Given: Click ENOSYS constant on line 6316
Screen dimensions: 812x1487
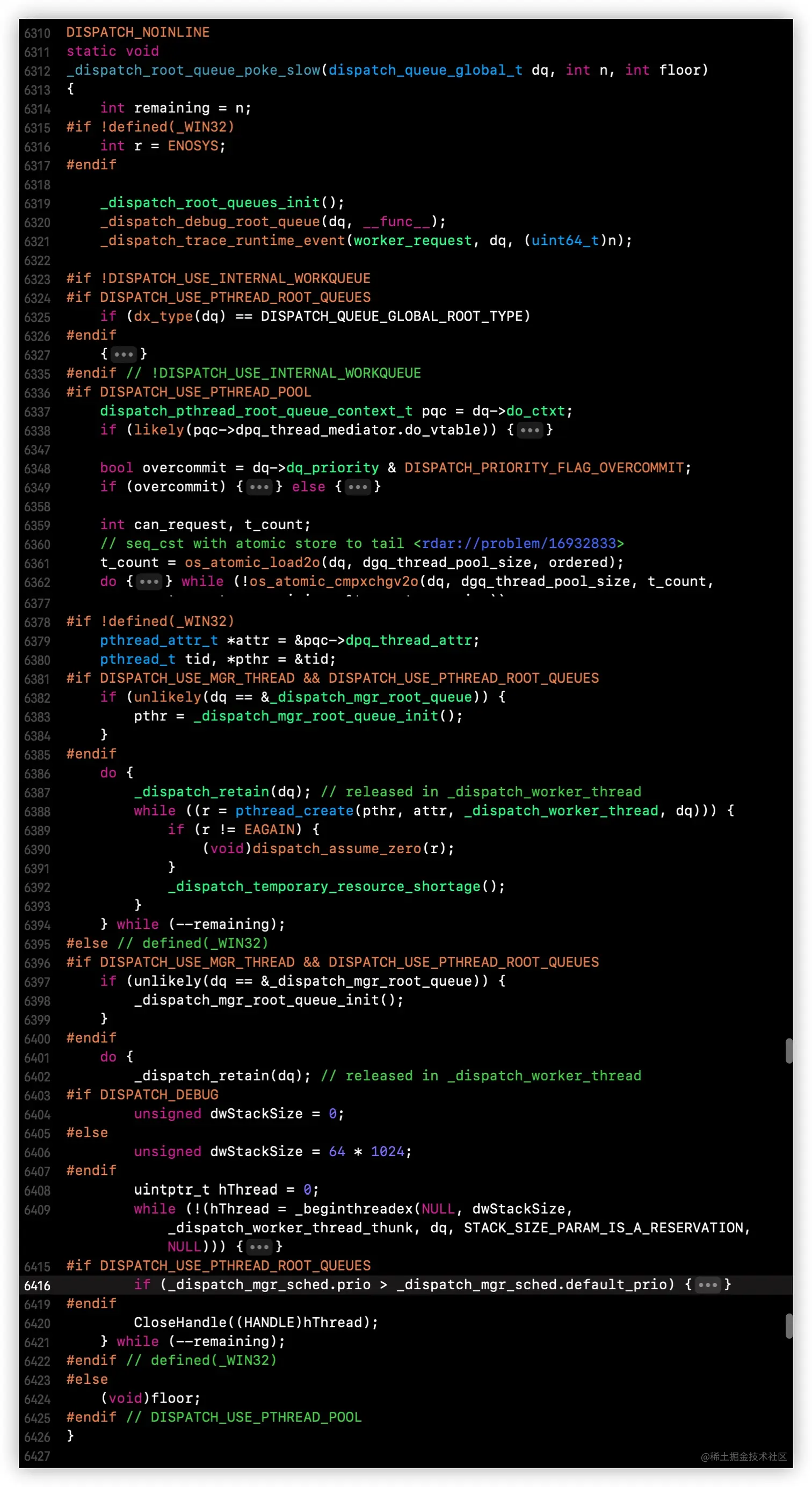Looking at the screenshot, I should [x=193, y=146].
